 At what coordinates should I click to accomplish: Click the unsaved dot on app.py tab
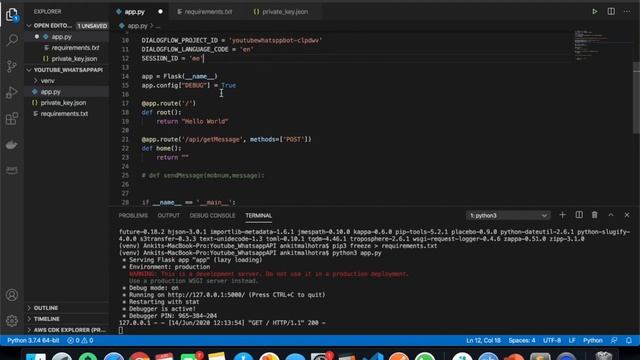160,12
